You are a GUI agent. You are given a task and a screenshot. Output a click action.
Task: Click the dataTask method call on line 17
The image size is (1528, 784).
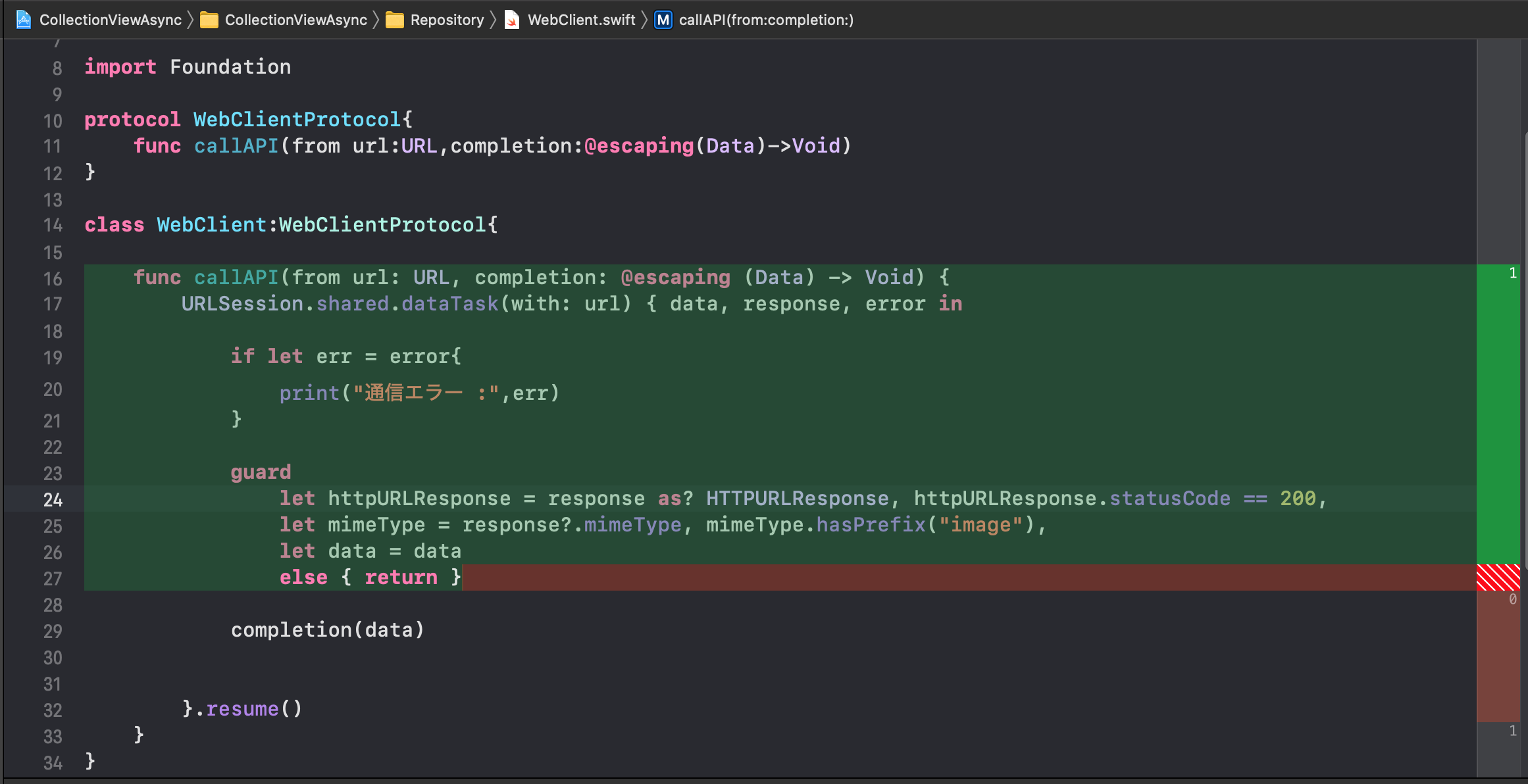(x=449, y=304)
